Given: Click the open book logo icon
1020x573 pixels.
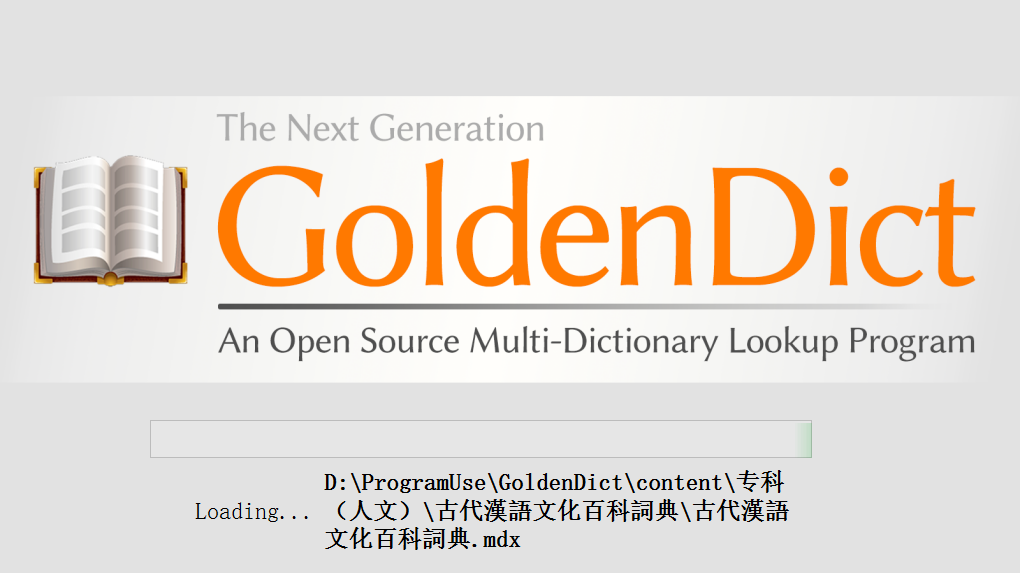Looking at the screenshot, I should (111, 220).
